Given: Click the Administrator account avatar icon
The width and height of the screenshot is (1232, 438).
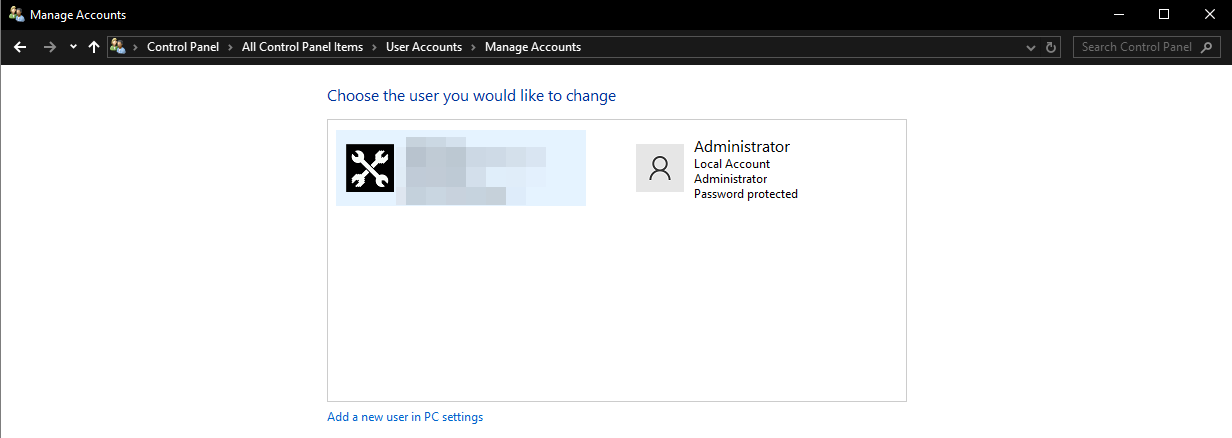Looking at the screenshot, I should [660, 168].
